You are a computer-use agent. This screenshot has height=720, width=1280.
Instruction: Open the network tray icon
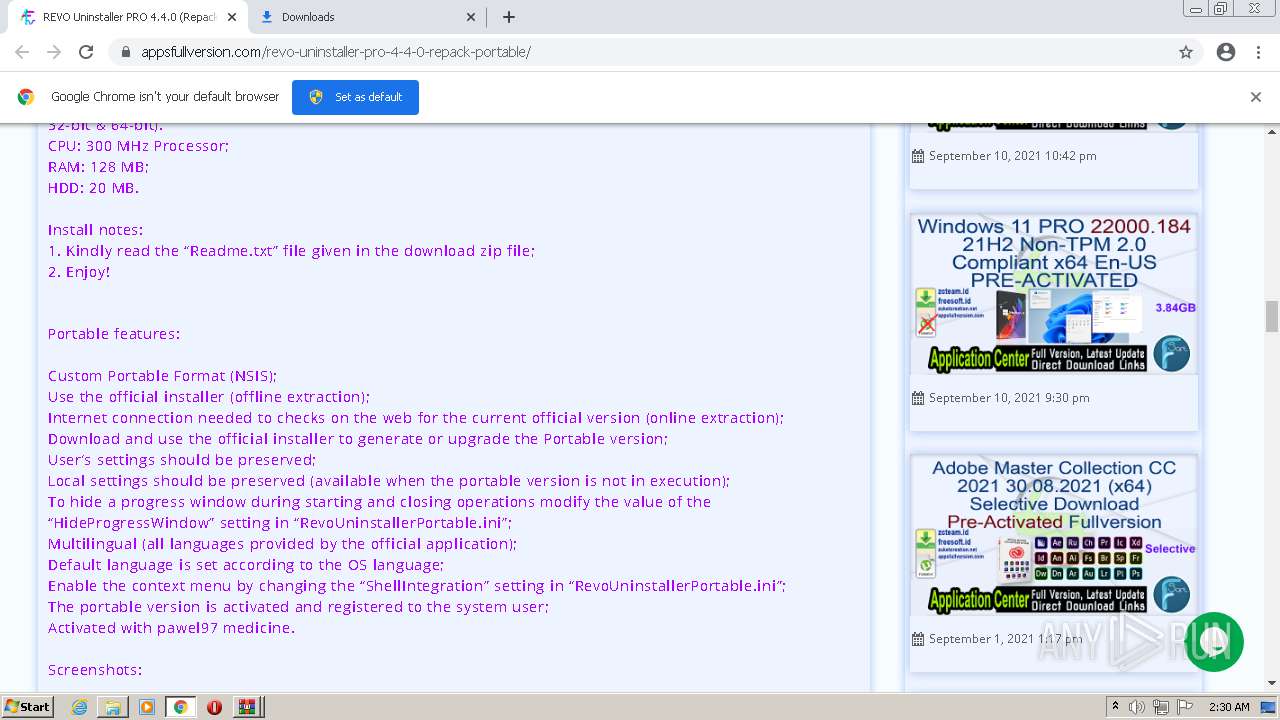point(1162,707)
